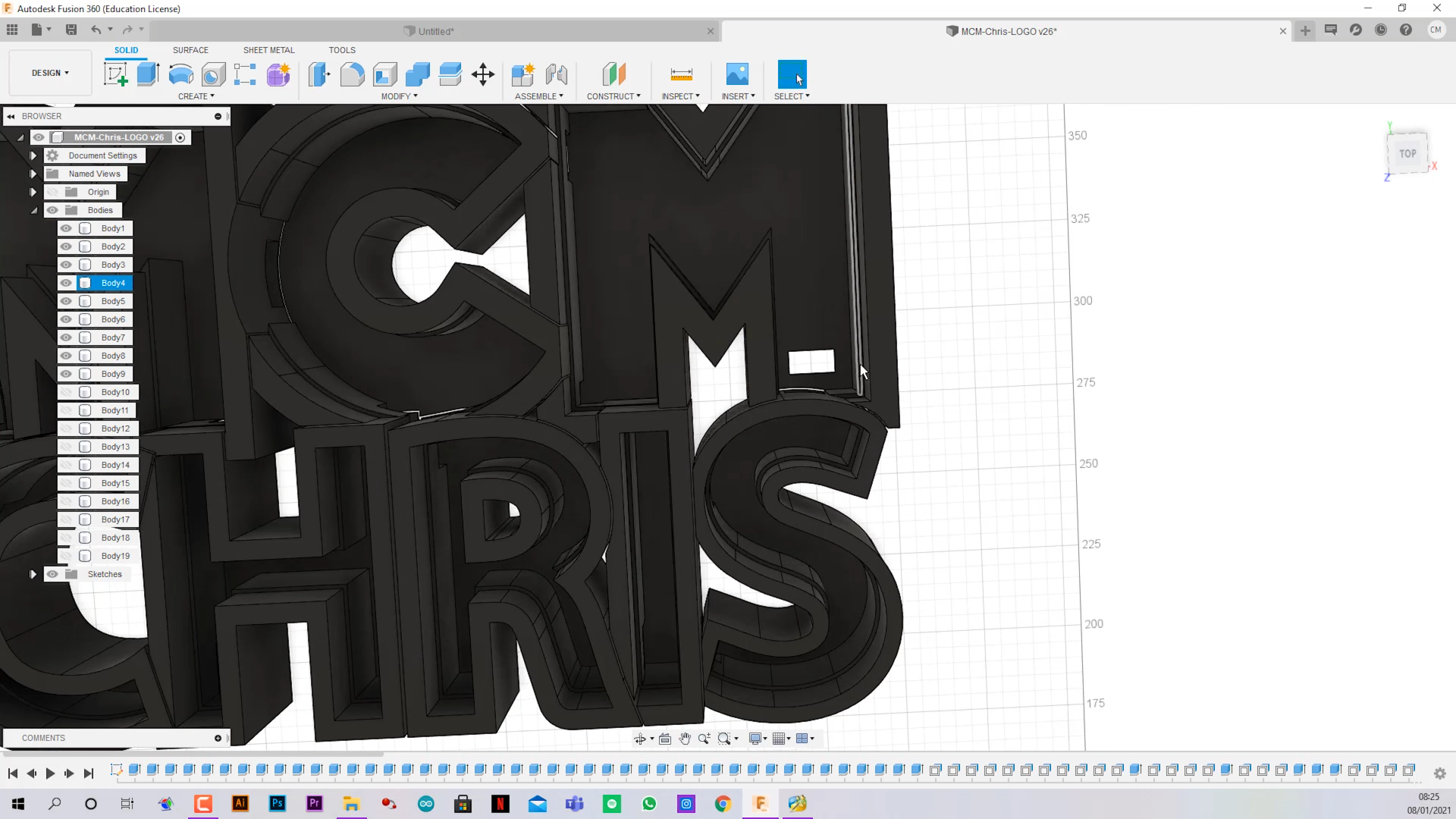Select the Assemble tool icon
This screenshot has width=1456, height=819.
coord(523,74)
